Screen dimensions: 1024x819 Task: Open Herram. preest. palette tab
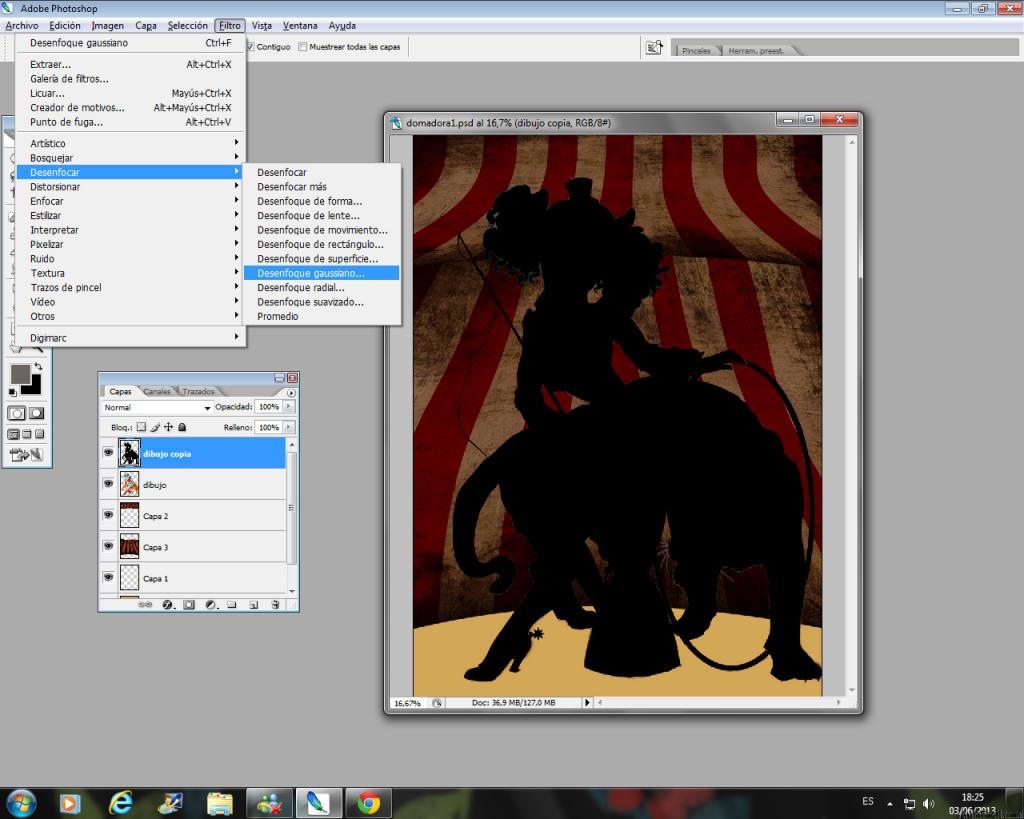coord(756,50)
